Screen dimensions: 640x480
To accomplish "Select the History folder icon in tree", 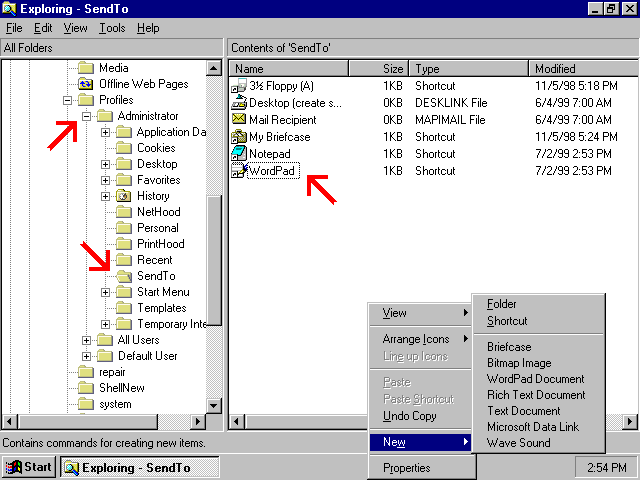I will [x=124, y=196].
